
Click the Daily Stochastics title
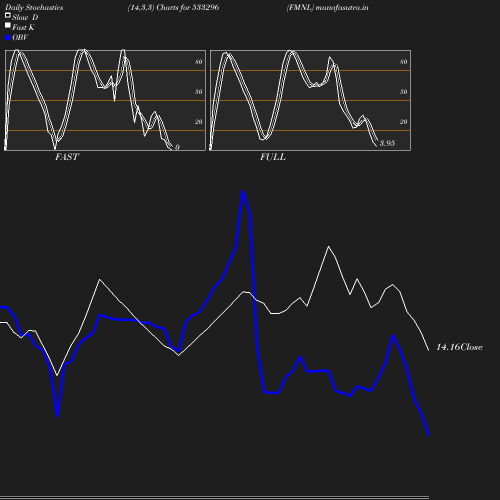click(34, 8)
